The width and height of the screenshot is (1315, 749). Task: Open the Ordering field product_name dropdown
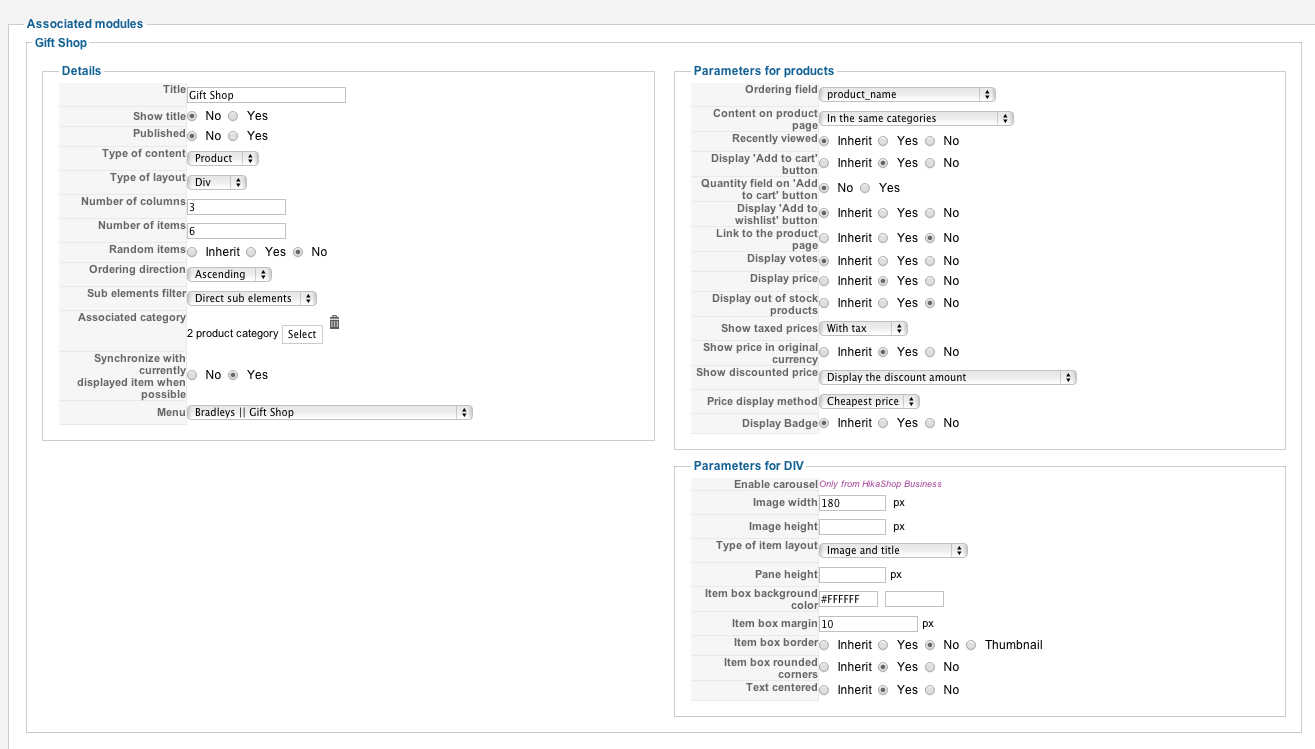[x=907, y=95]
